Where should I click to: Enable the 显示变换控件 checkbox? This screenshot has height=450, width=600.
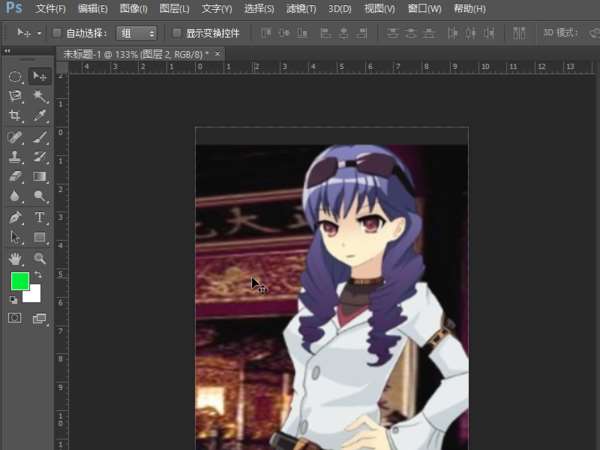[x=176, y=33]
